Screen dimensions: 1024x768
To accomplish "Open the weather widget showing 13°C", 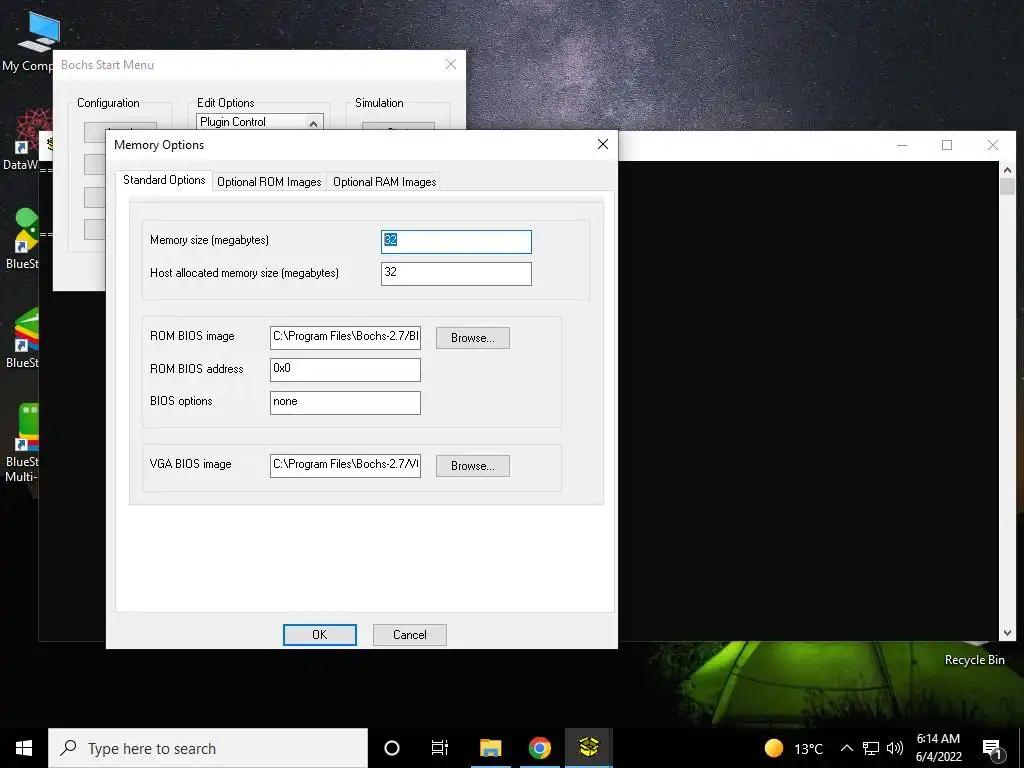I will pos(794,748).
